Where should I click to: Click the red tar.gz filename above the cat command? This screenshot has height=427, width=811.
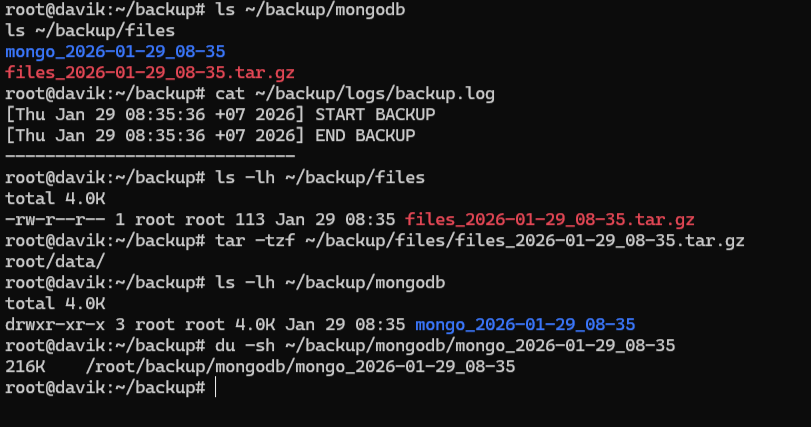click(x=145, y=72)
